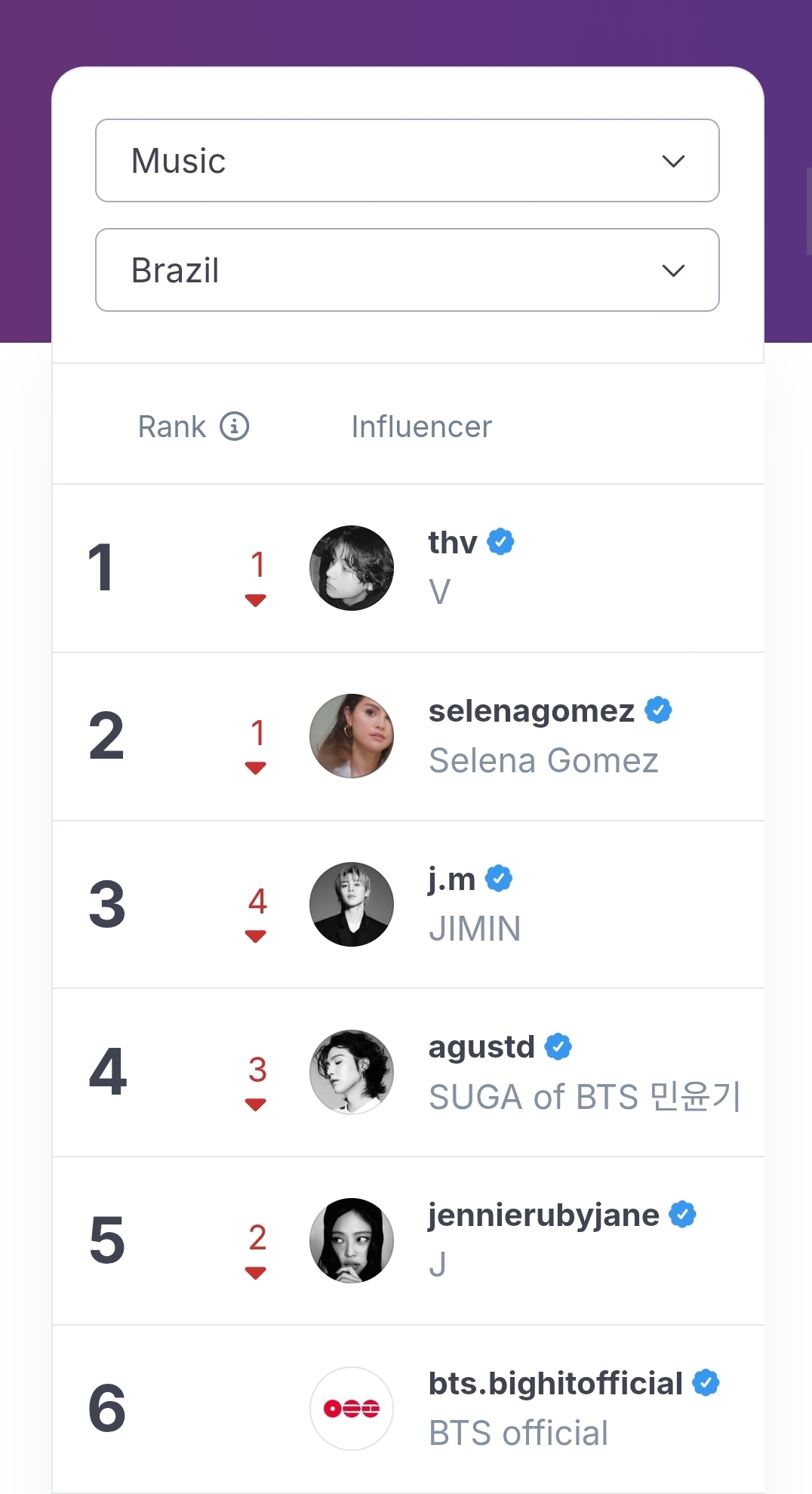Viewport: 812px width, 1494px height.
Task: Click the verified badge beside j.m
Action: (498, 879)
